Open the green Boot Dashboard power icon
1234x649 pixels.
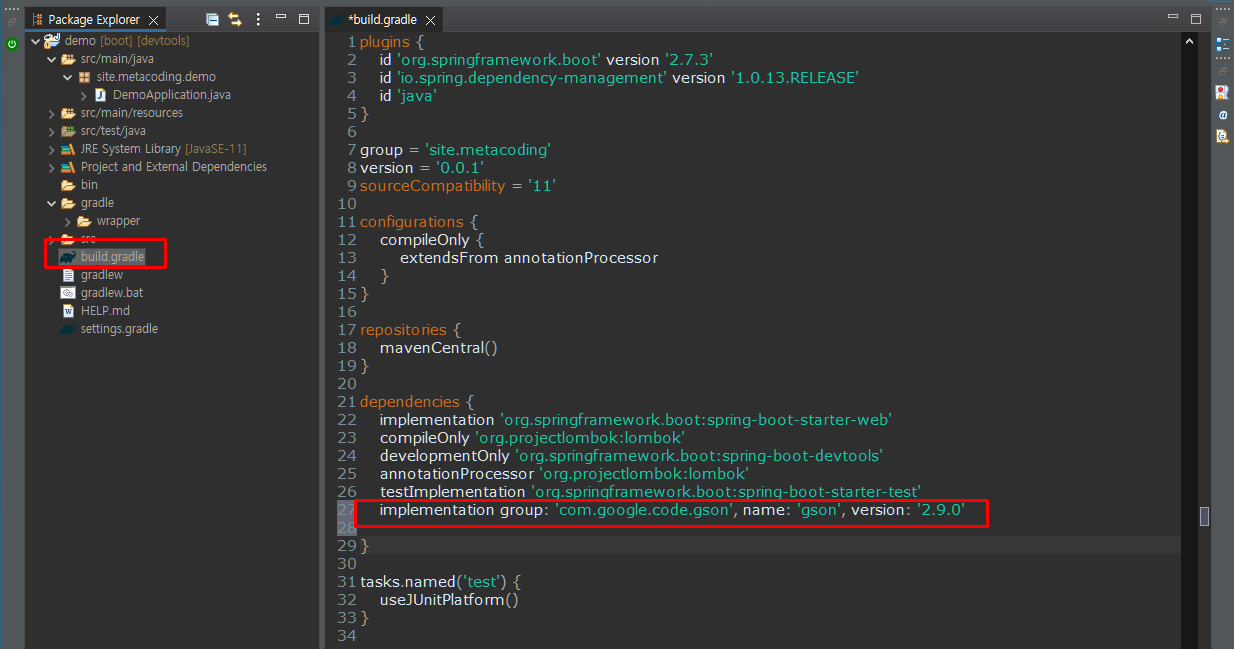(x=12, y=44)
